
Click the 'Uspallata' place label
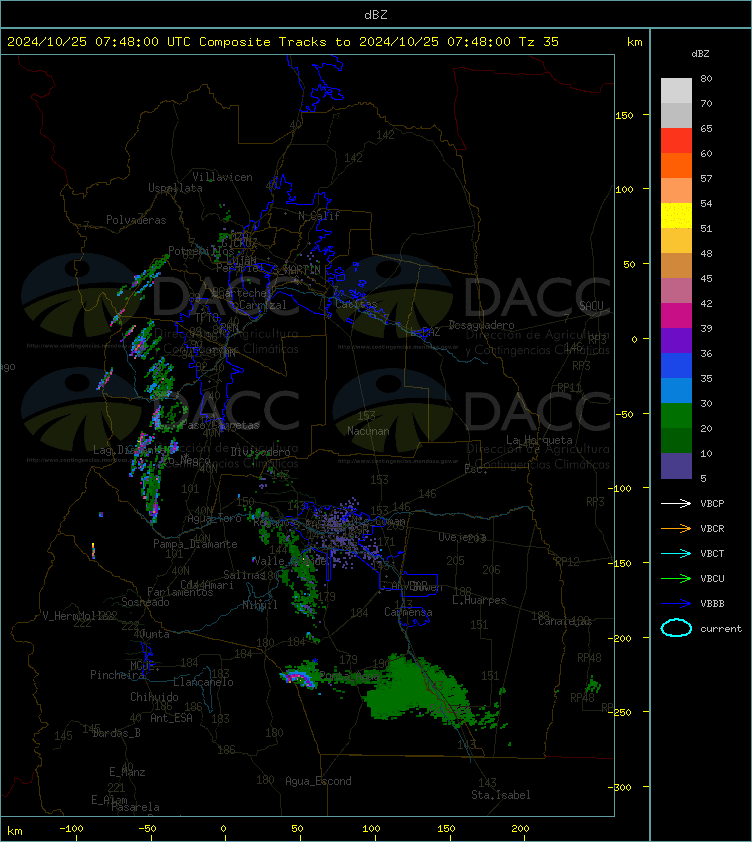[x=176, y=188]
